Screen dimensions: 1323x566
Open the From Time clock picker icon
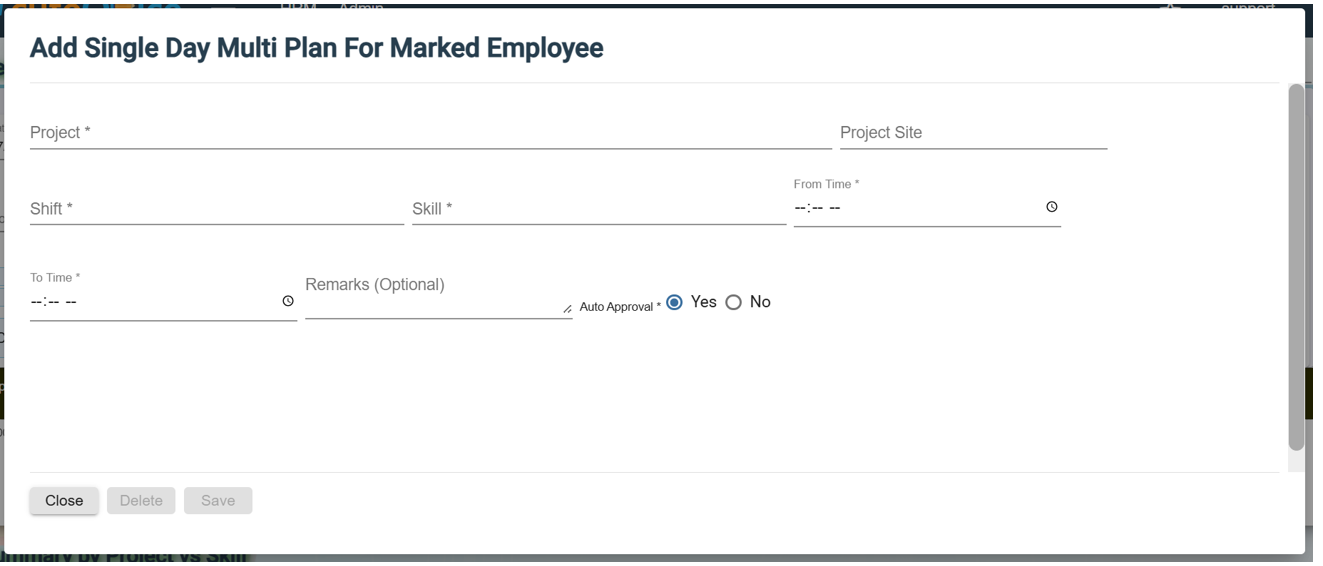[x=1051, y=208]
